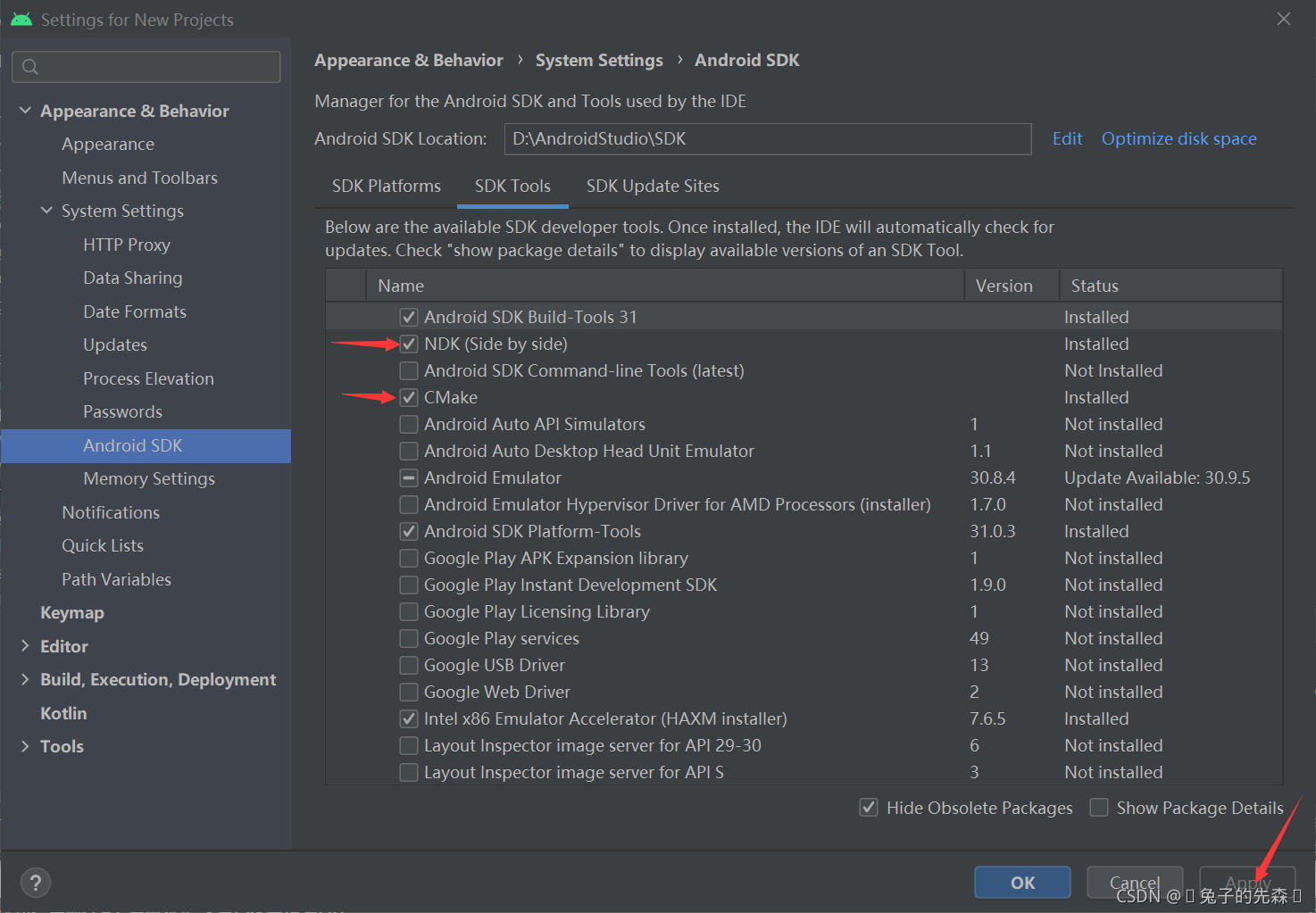
Task: Select the SDK Tools tab
Action: [512, 186]
